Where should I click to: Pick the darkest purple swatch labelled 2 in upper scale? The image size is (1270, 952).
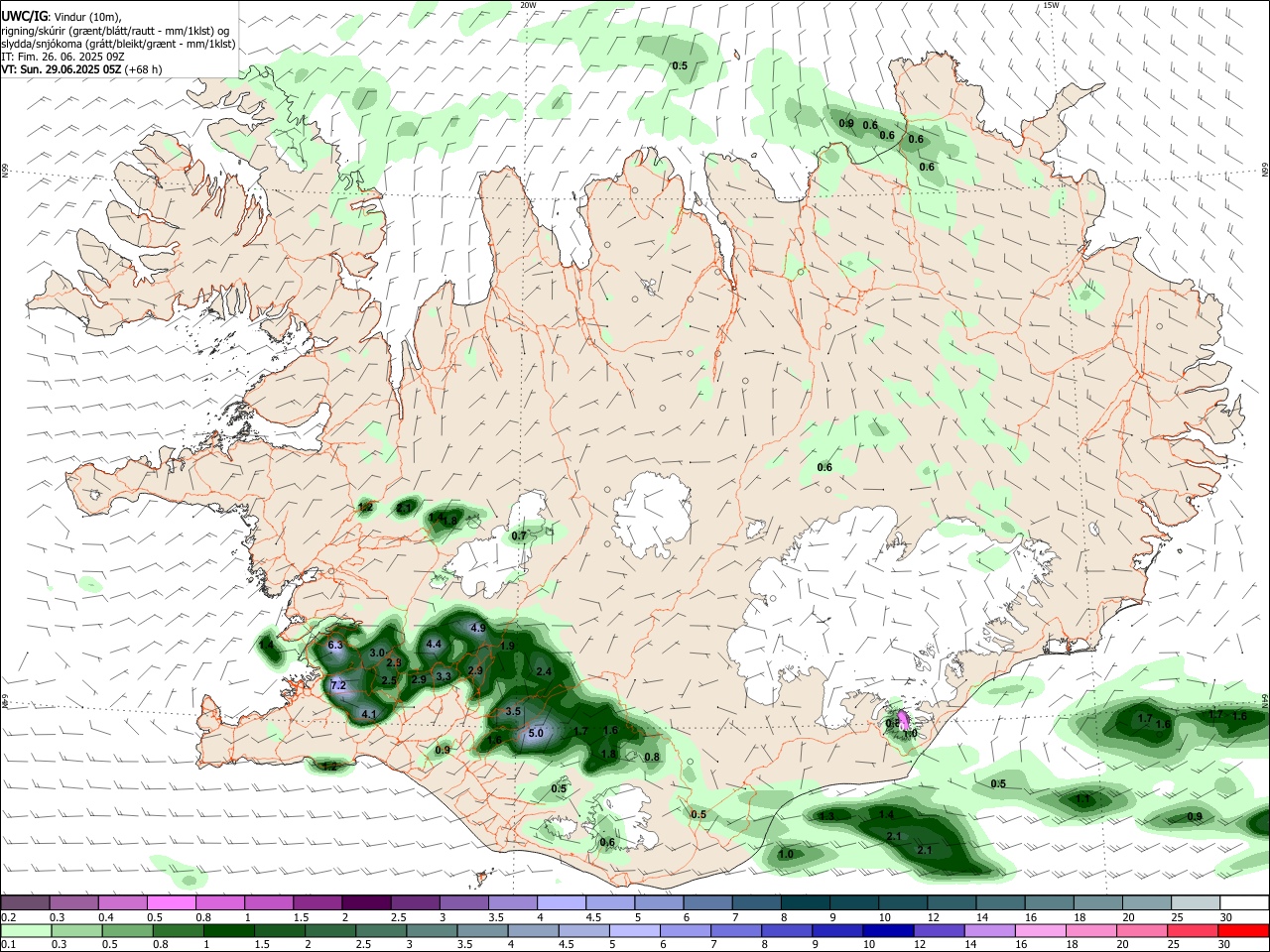(365, 902)
